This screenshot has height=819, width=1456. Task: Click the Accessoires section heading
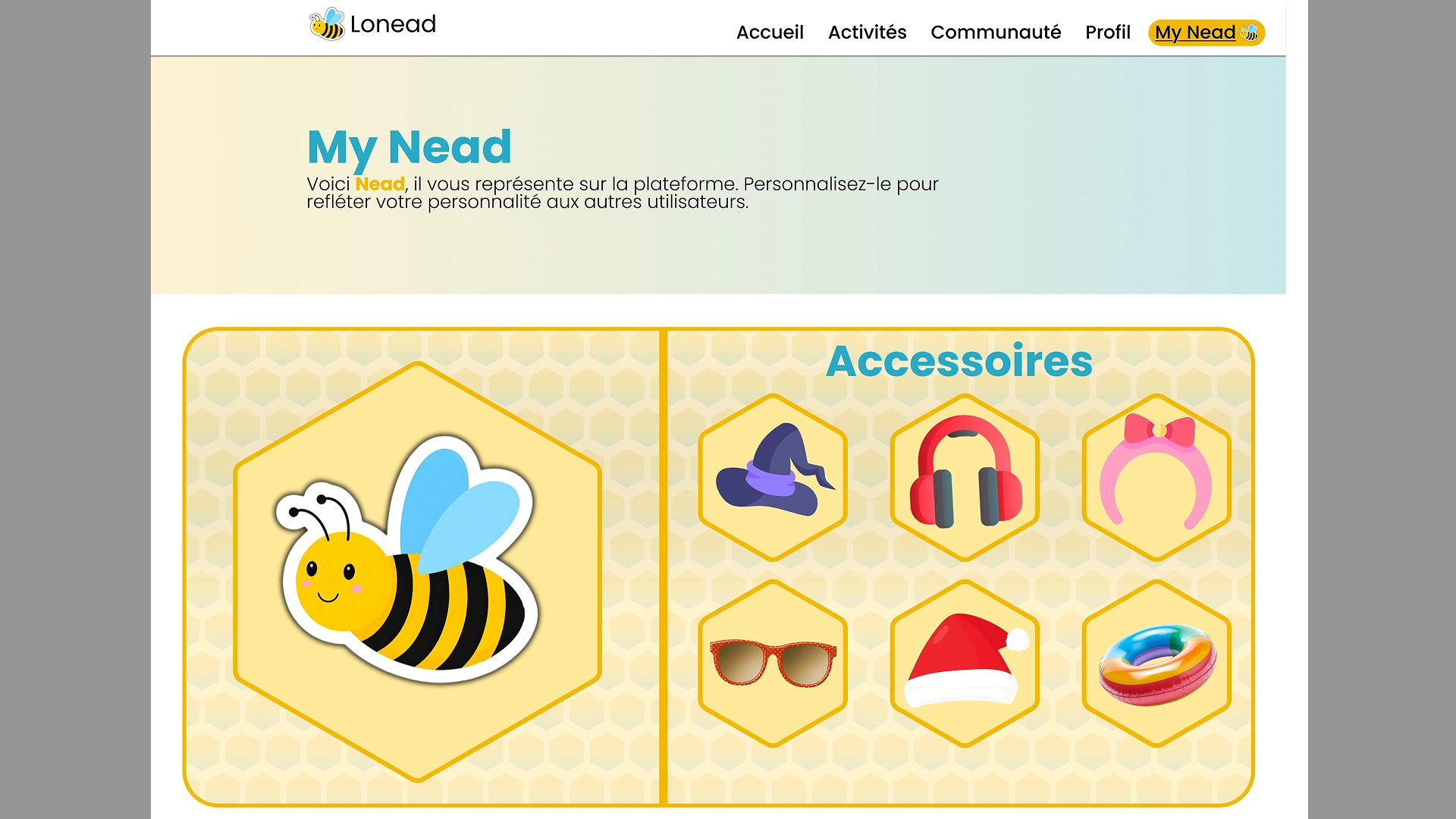tap(959, 361)
